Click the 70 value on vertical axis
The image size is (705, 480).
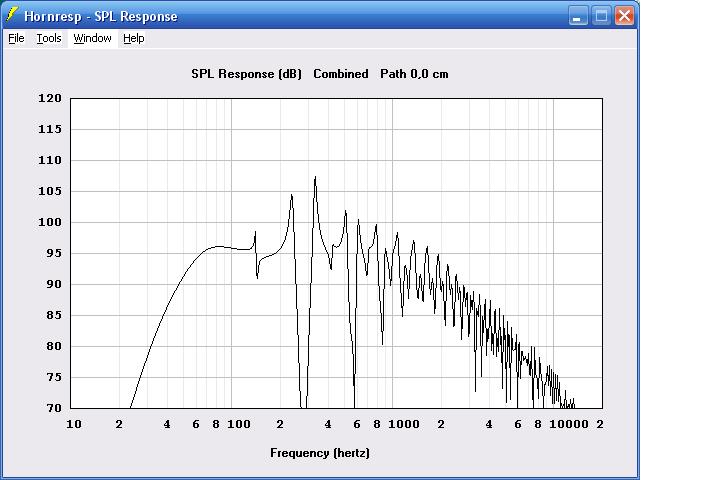[54, 409]
